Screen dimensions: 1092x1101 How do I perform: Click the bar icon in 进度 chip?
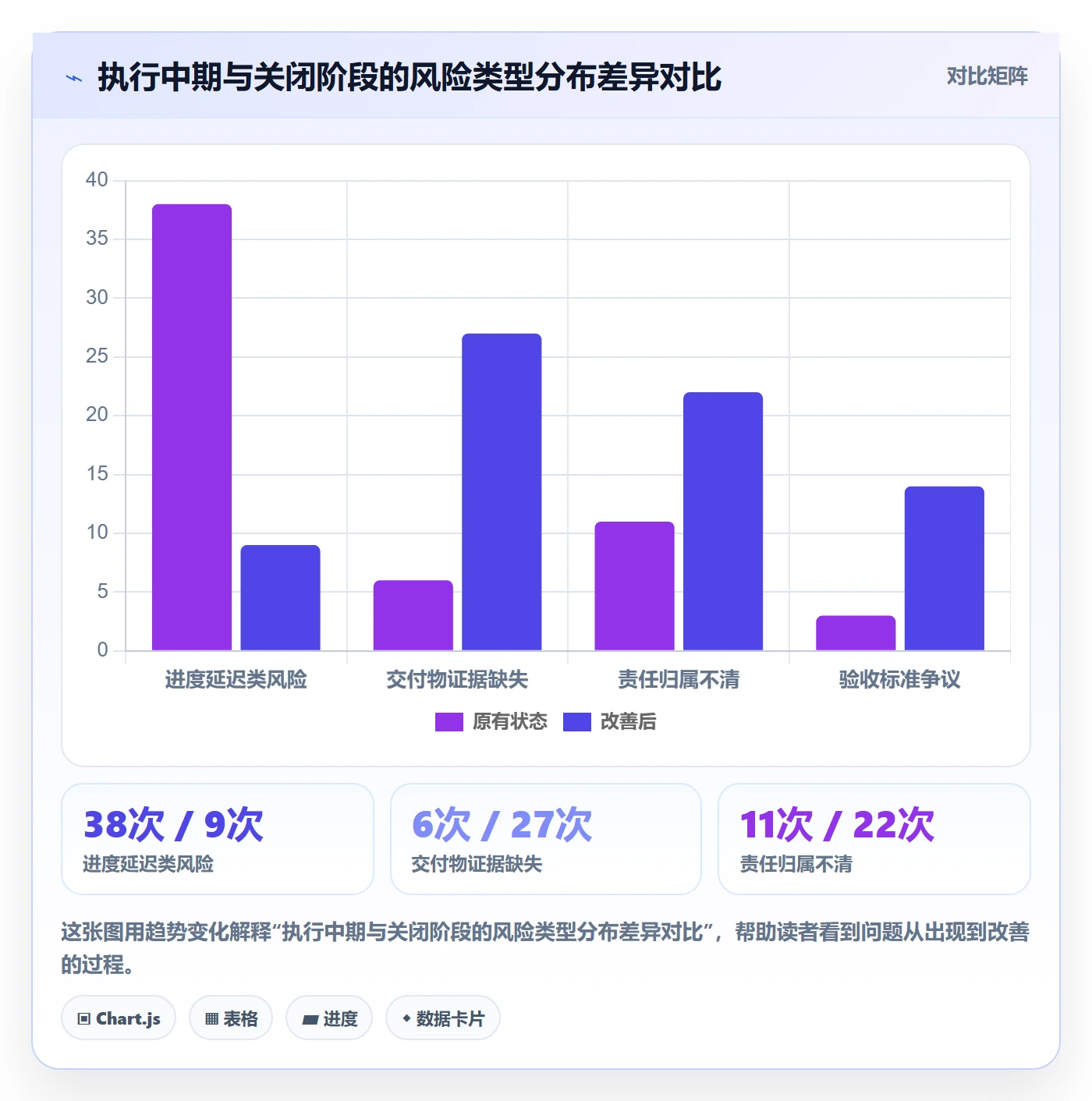(310, 1020)
